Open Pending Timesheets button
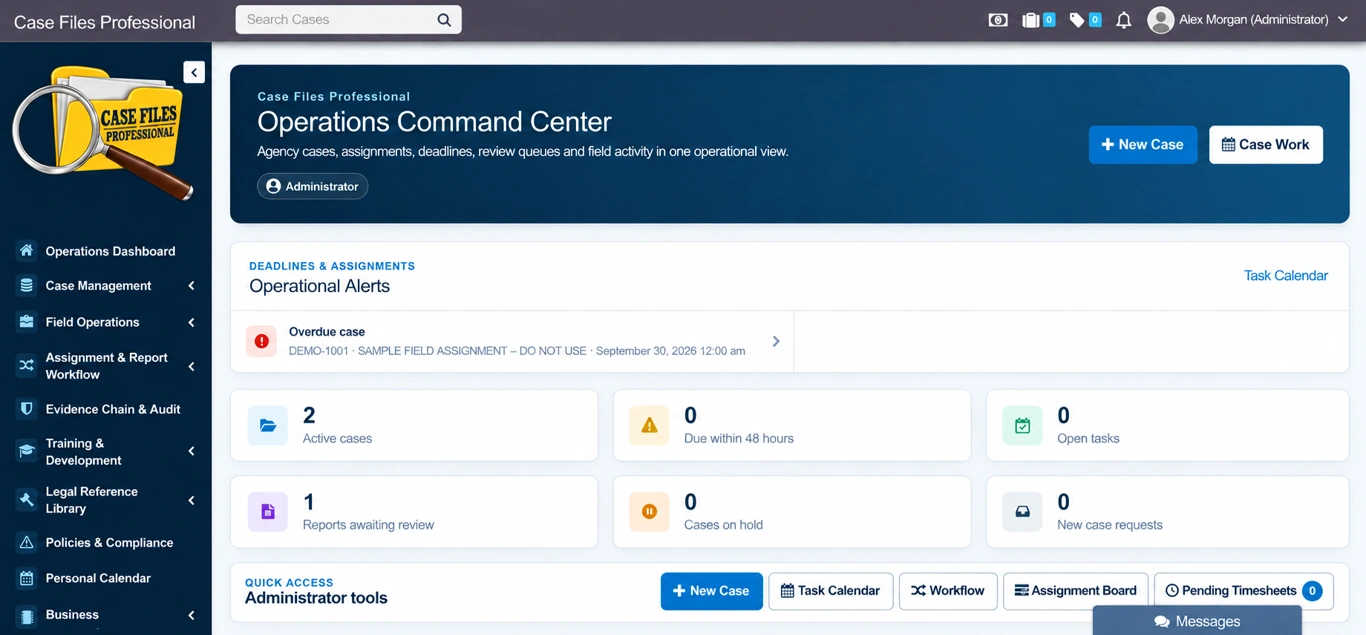Image resolution: width=1366 pixels, height=635 pixels. coord(1244,591)
